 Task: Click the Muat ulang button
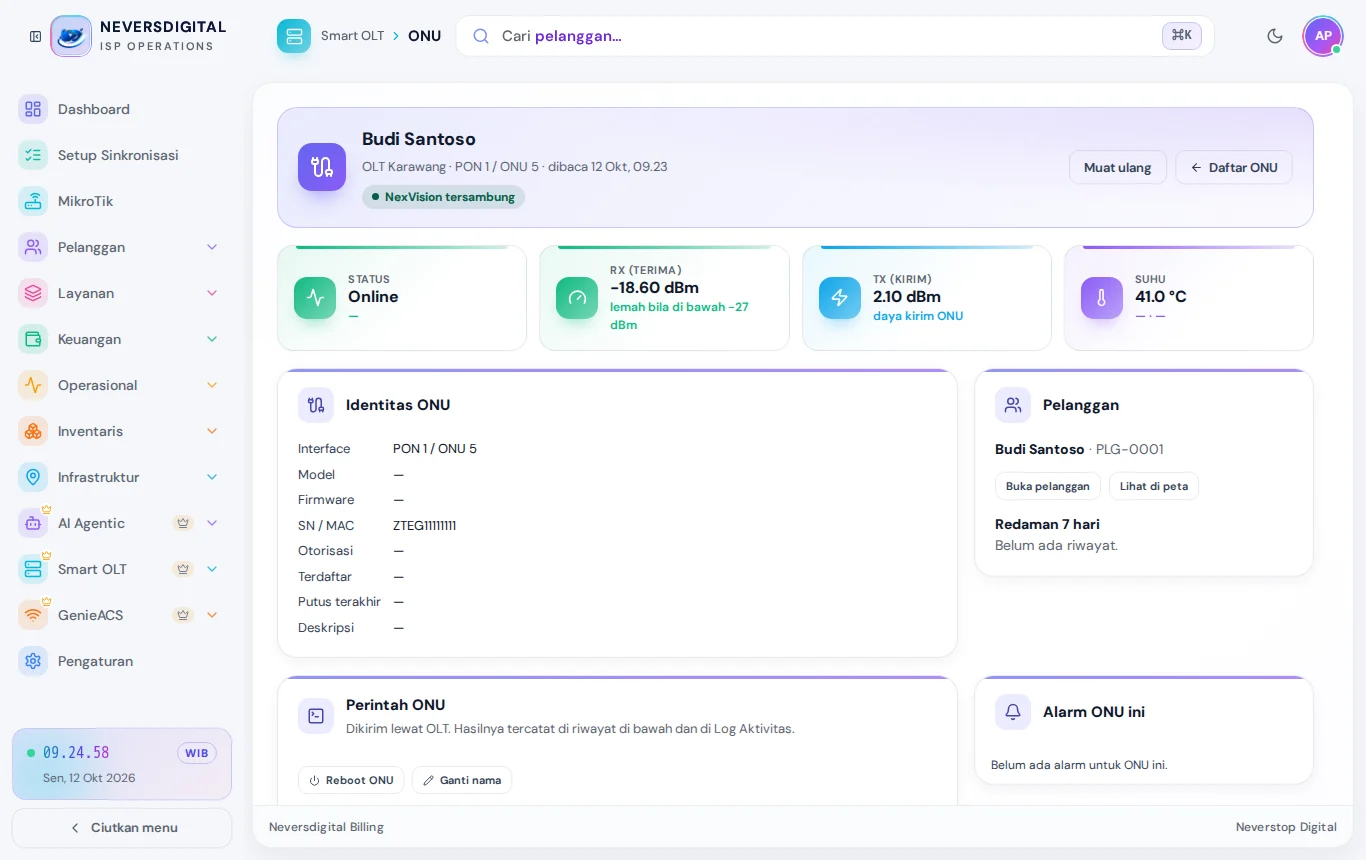1118,167
